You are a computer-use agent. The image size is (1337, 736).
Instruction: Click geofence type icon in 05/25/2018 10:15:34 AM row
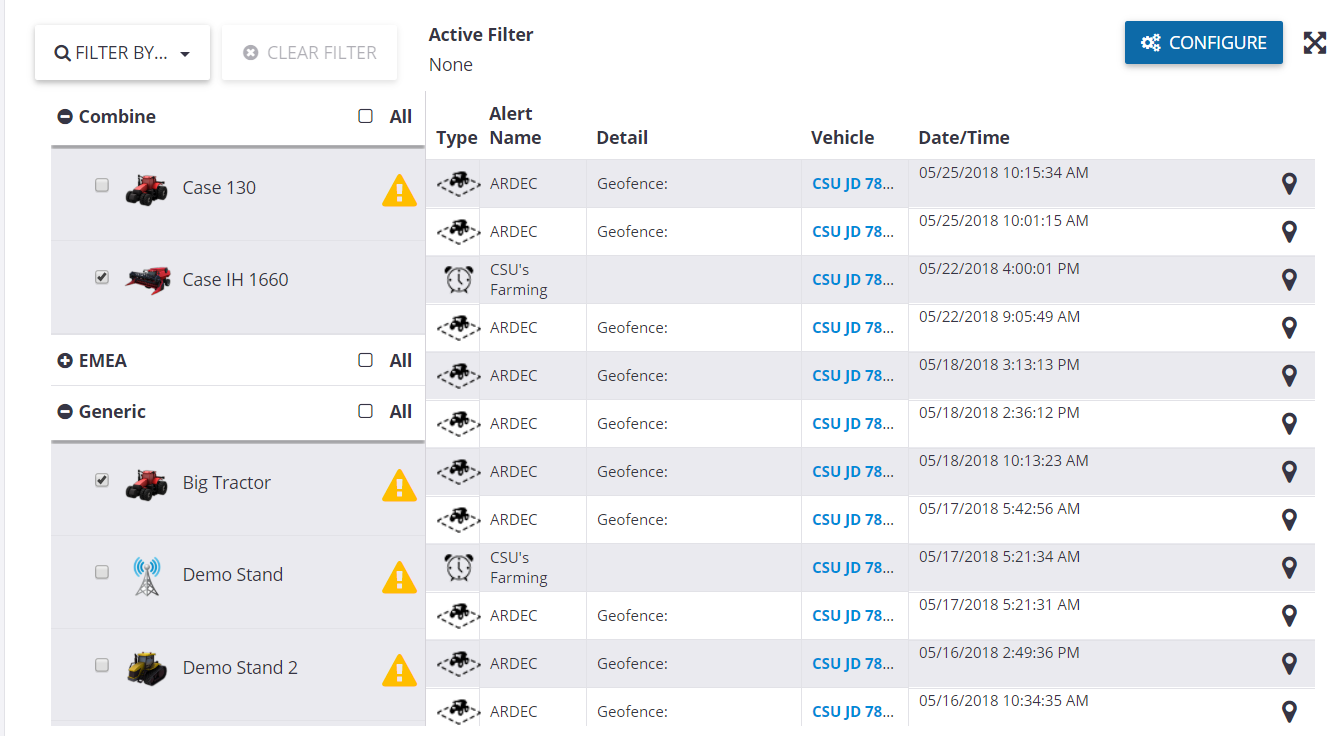[x=458, y=184]
